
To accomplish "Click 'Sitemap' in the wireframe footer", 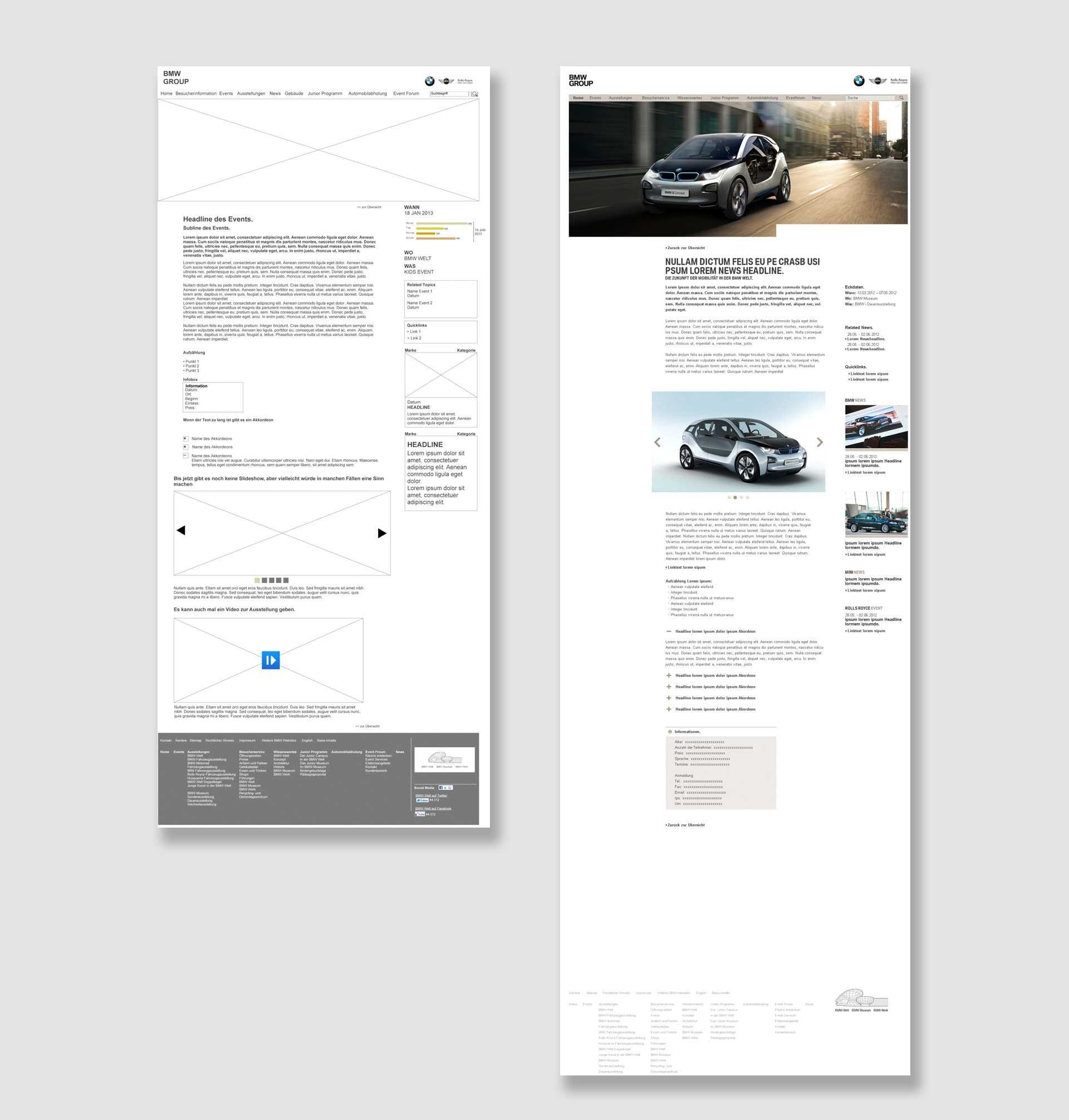I will tap(195, 740).
